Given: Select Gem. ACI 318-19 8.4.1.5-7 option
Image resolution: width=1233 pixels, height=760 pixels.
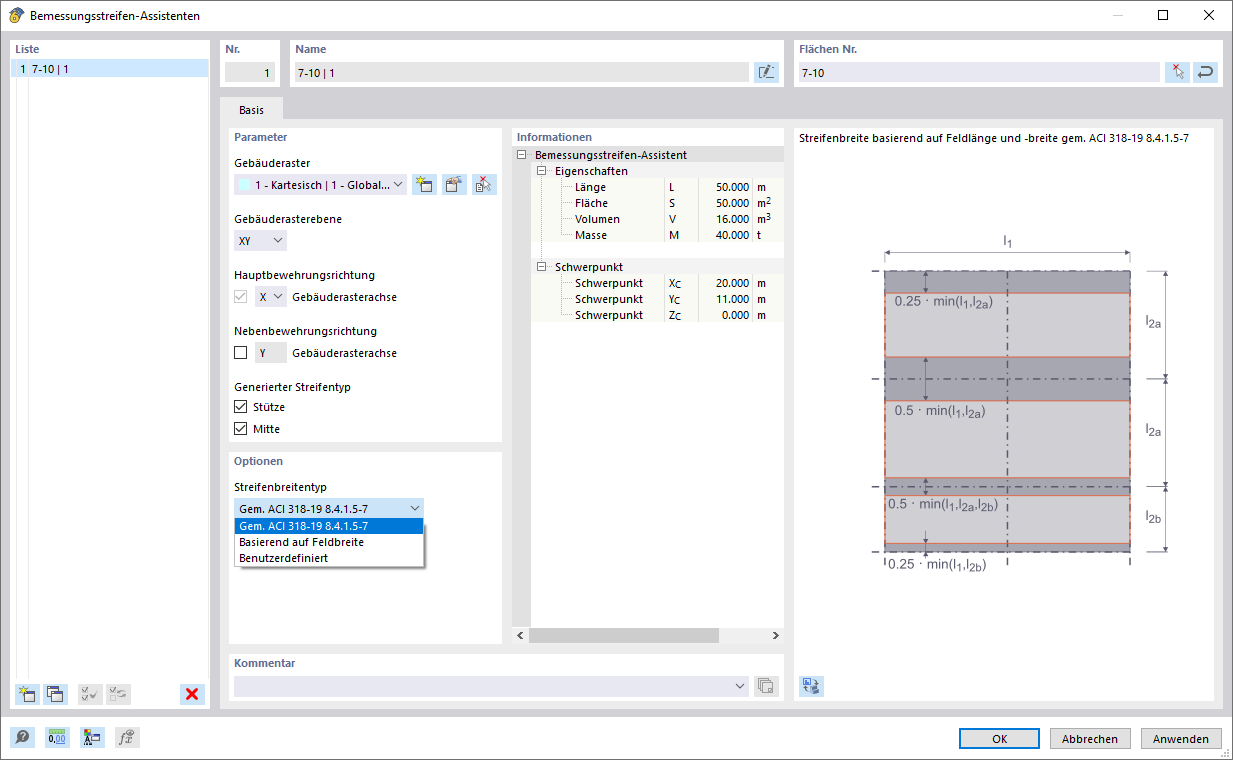Looking at the screenshot, I should point(329,526).
